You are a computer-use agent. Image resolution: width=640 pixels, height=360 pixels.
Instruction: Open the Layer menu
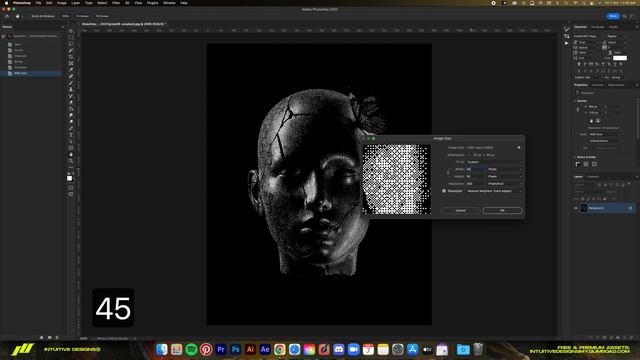[x=76, y=3]
